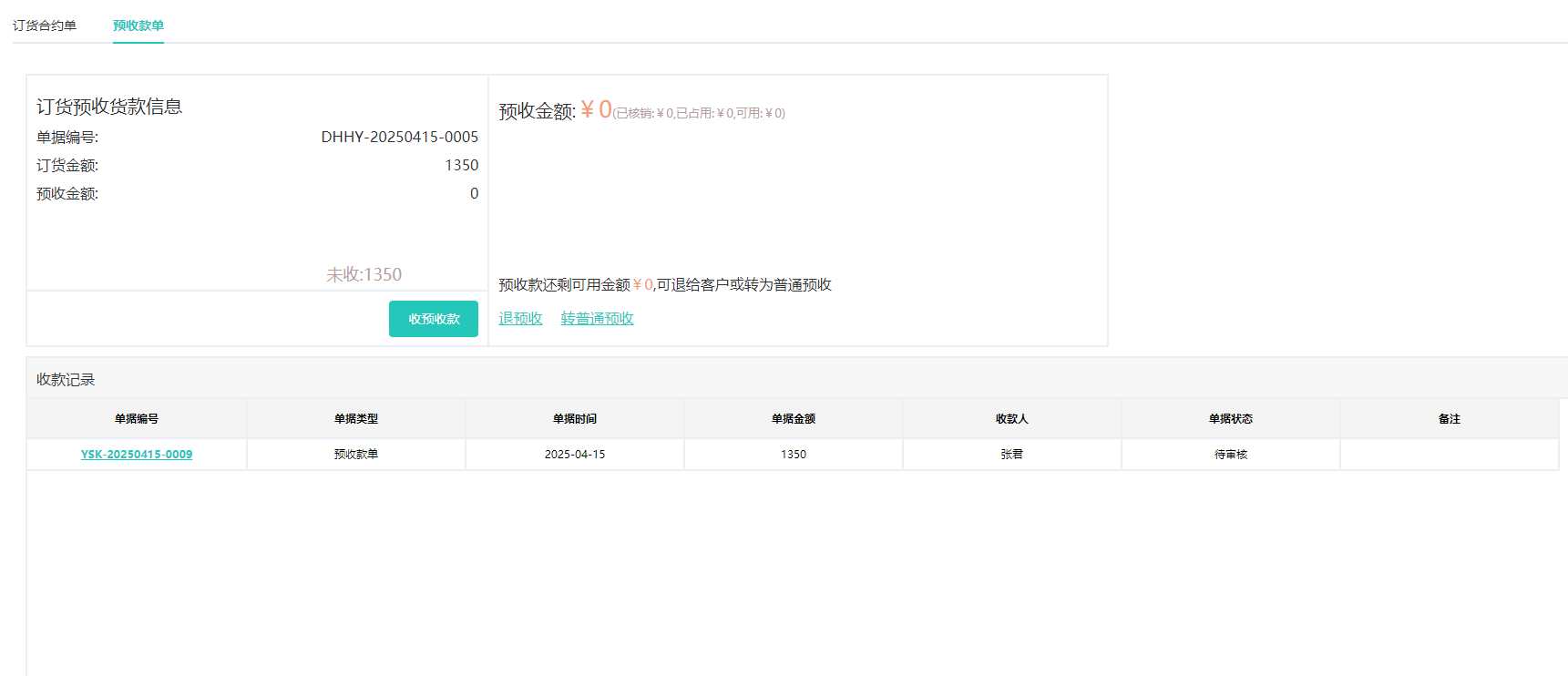Click the 收款人 column header
Viewport: 1568px width, 676px height.
click(x=1012, y=419)
